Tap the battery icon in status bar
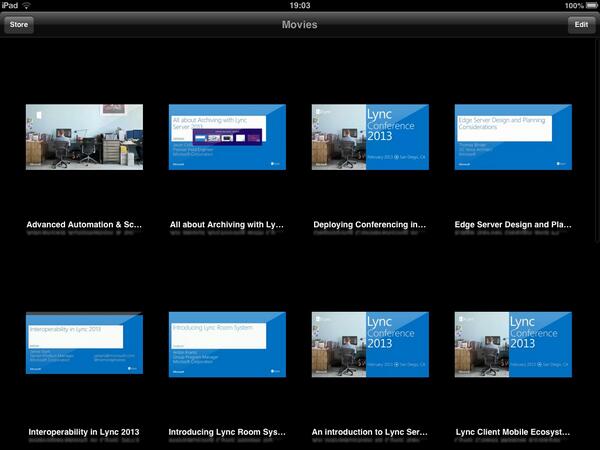The width and height of the screenshot is (600, 450). click(x=592, y=5)
